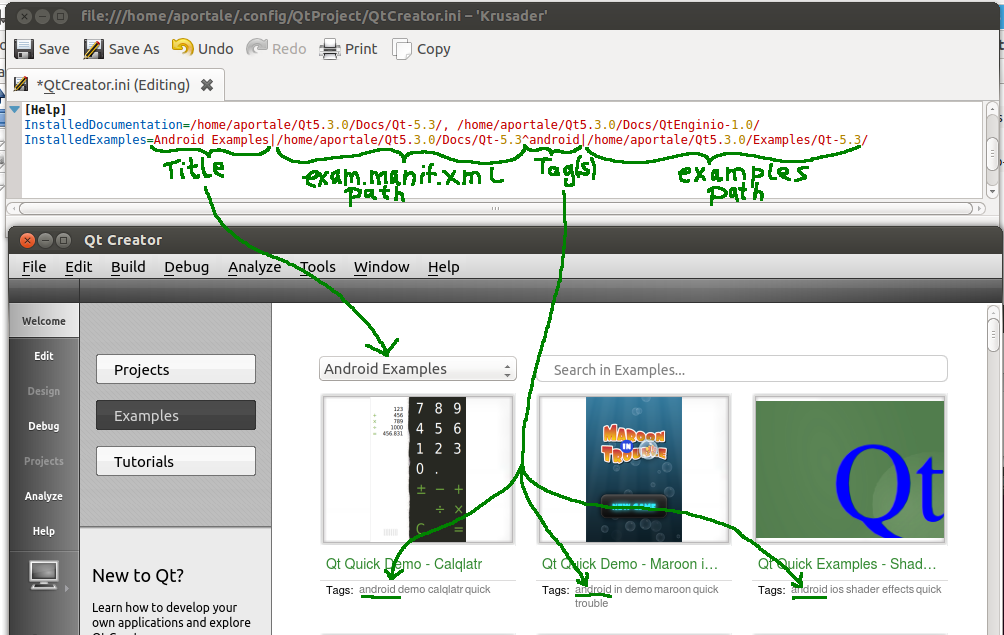Click the Print icon
Image resolution: width=1004 pixels, height=635 pixels.
(330, 49)
